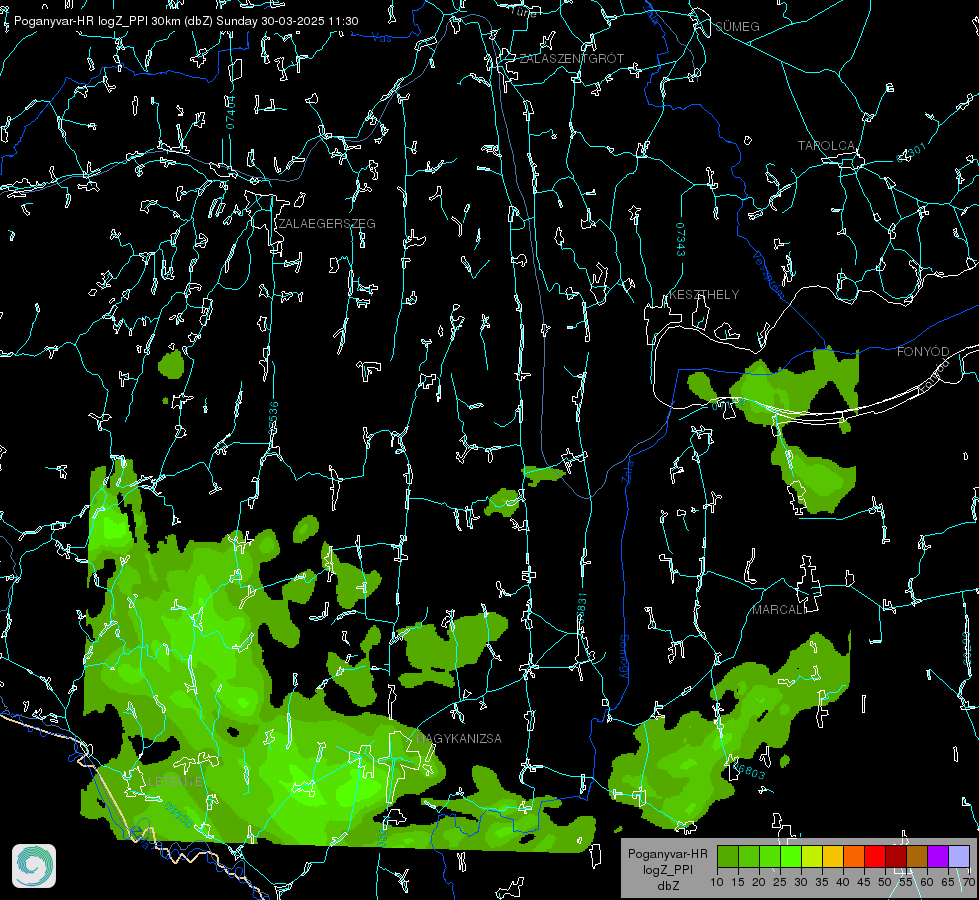Click the Poganyvar-HR legend title
979x900 pixels.
pos(667,854)
